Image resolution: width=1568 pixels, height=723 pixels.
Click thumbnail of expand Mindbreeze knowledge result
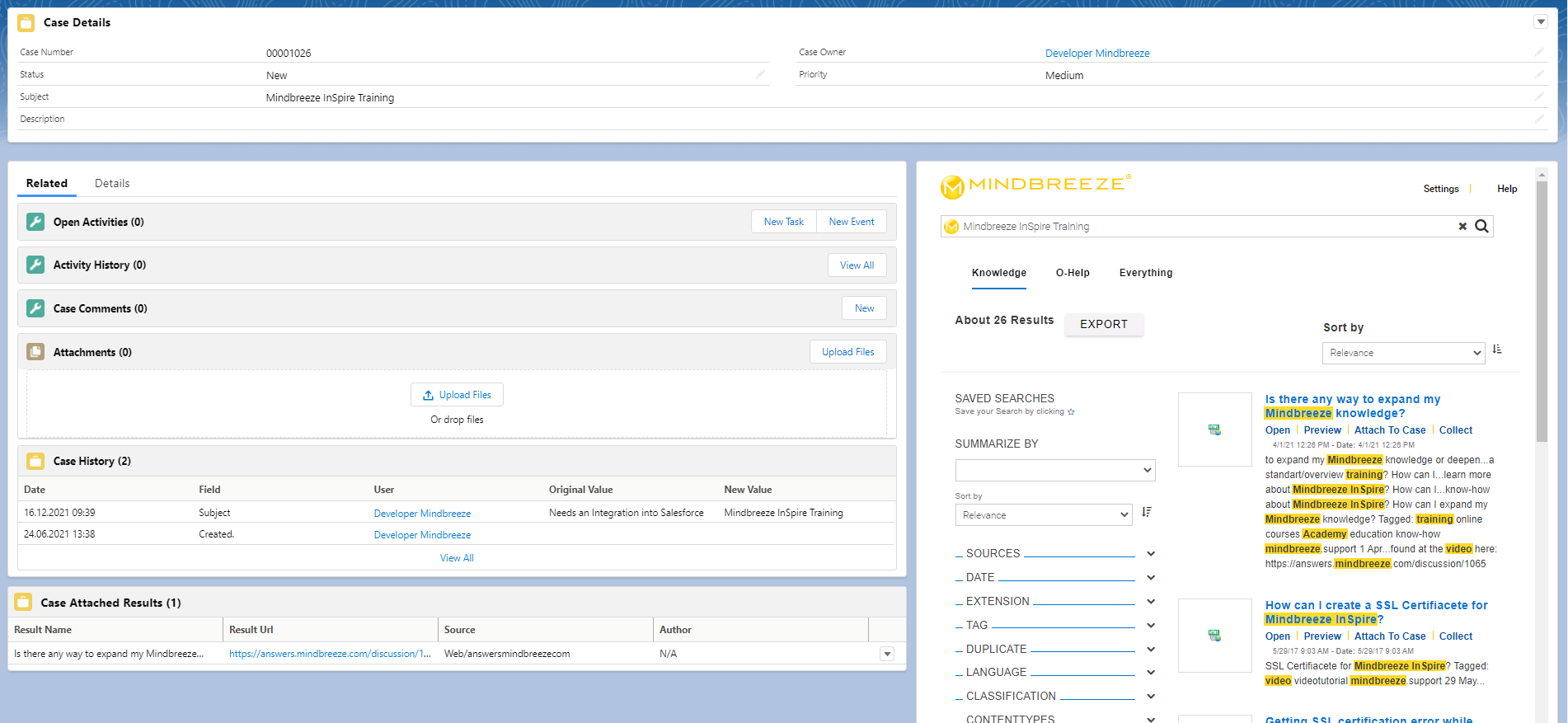point(1215,430)
